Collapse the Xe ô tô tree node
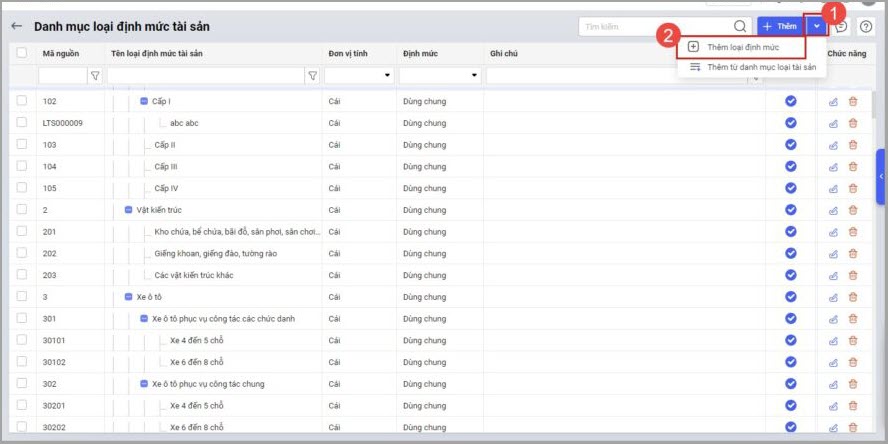888x444 pixels. click(128, 297)
